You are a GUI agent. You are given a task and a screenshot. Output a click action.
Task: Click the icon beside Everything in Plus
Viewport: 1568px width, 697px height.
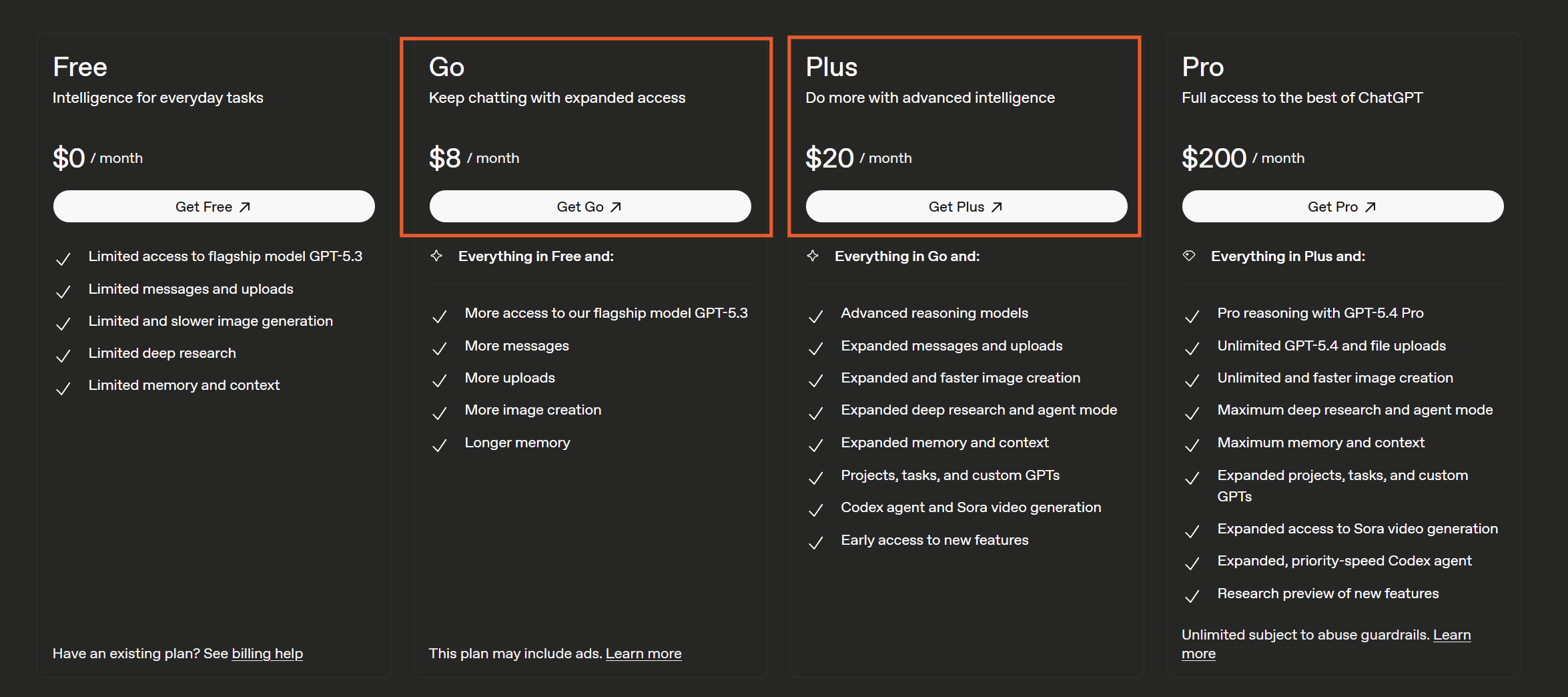pyautogui.click(x=1189, y=256)
